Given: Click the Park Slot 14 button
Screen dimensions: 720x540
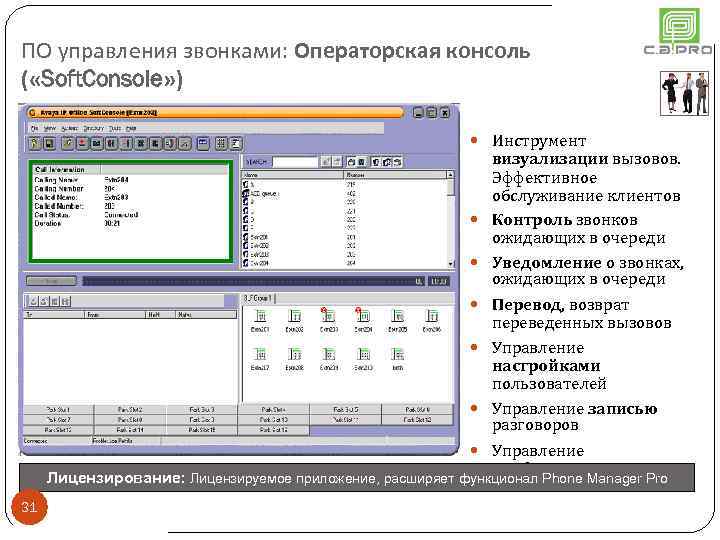Looking at the screenshot, I should pos(130,430).
